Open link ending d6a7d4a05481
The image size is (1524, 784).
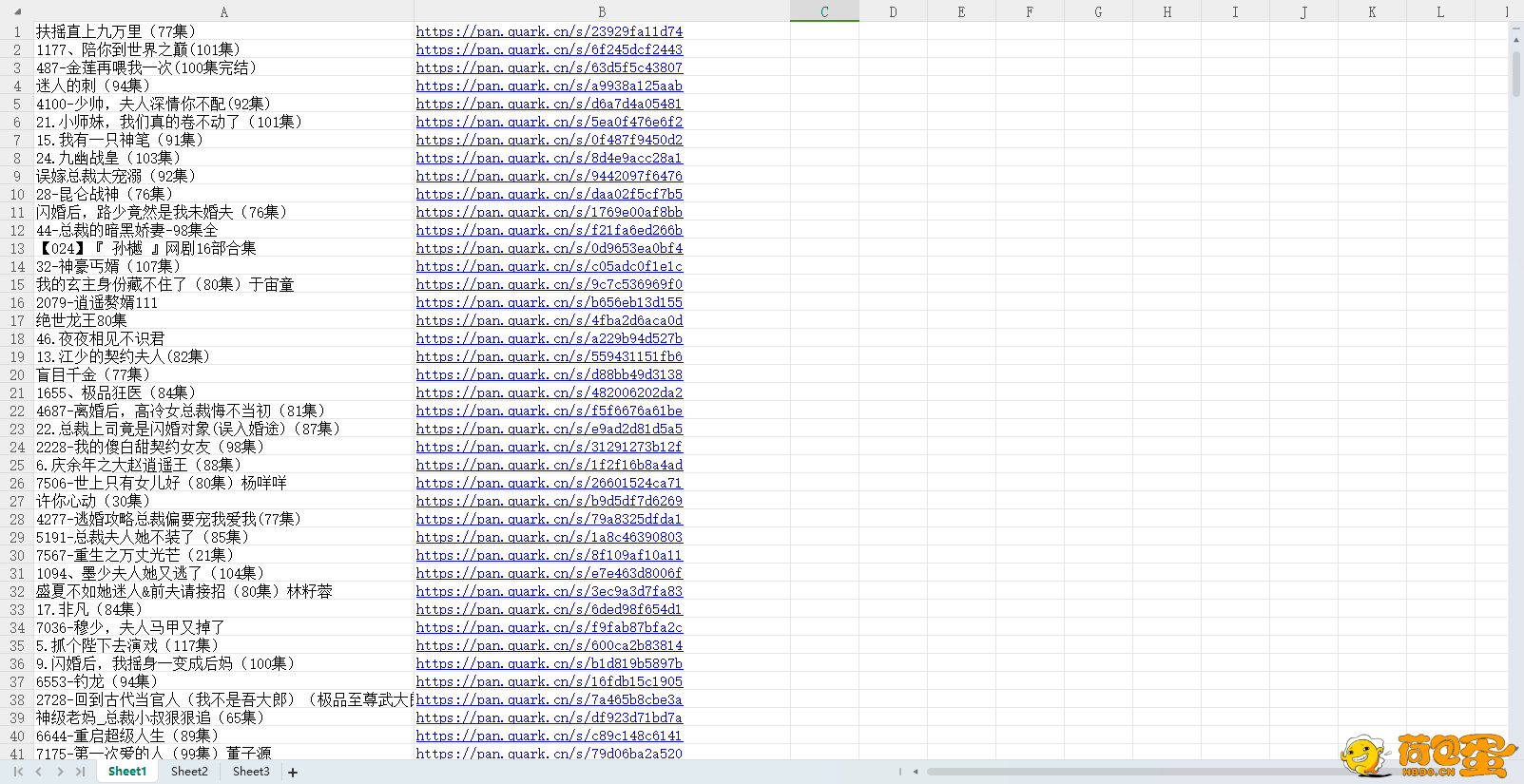(x=550, y=104)
